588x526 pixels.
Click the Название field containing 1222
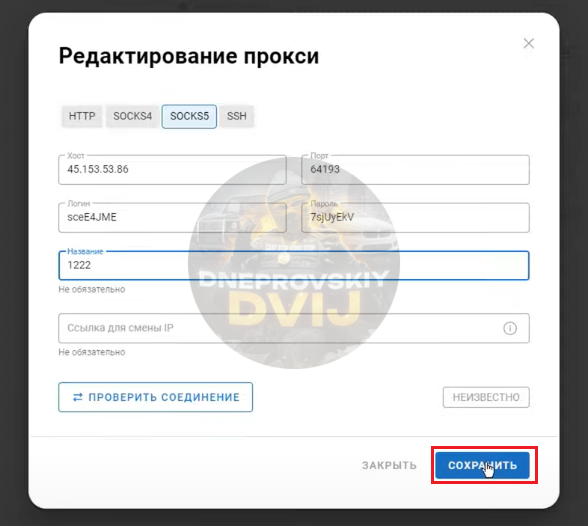tap(294, 265)
